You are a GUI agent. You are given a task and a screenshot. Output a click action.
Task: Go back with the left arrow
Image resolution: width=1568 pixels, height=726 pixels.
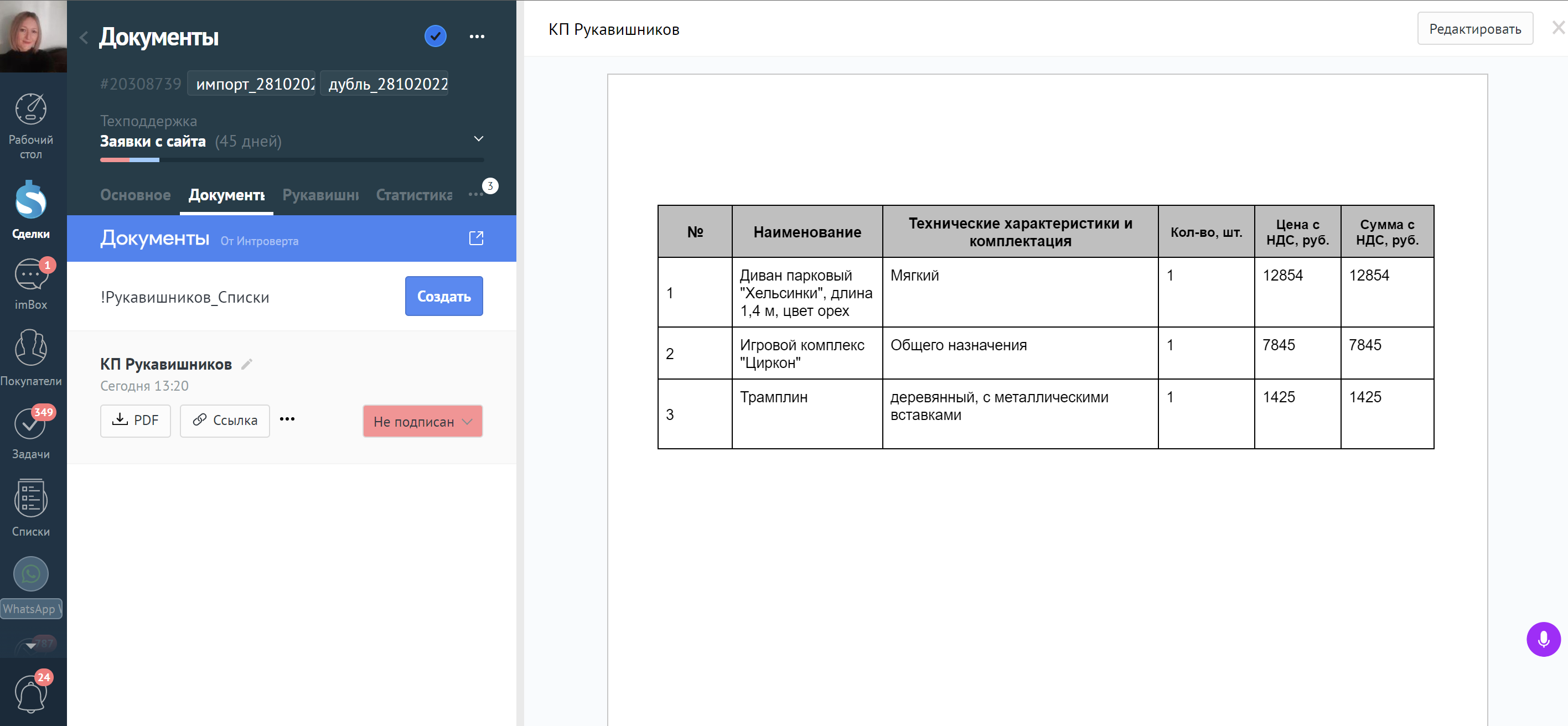coord(84,37)
